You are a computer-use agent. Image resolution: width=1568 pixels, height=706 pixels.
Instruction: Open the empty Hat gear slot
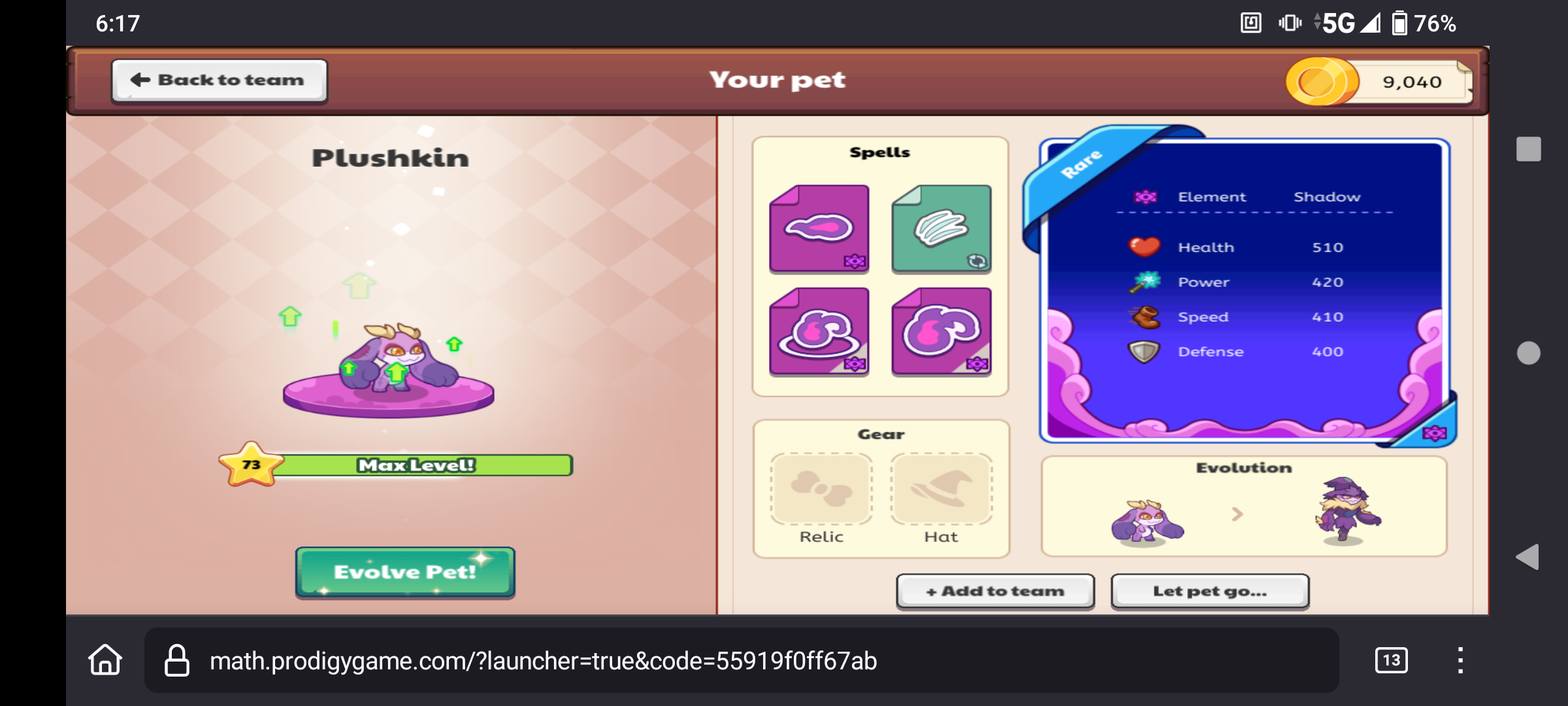(x=941, y=489)
